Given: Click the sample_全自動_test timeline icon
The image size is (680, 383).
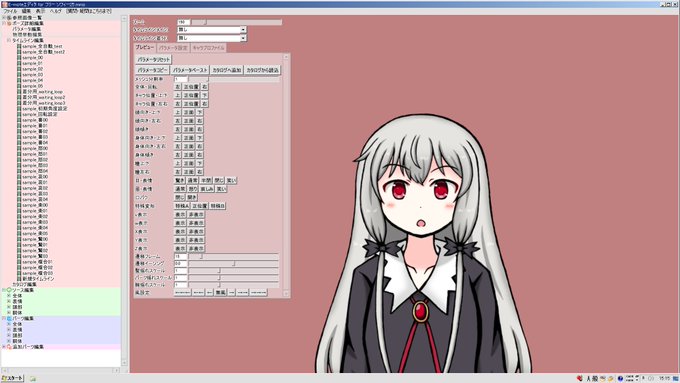Looking at the screenshot, I should point(19,46).
